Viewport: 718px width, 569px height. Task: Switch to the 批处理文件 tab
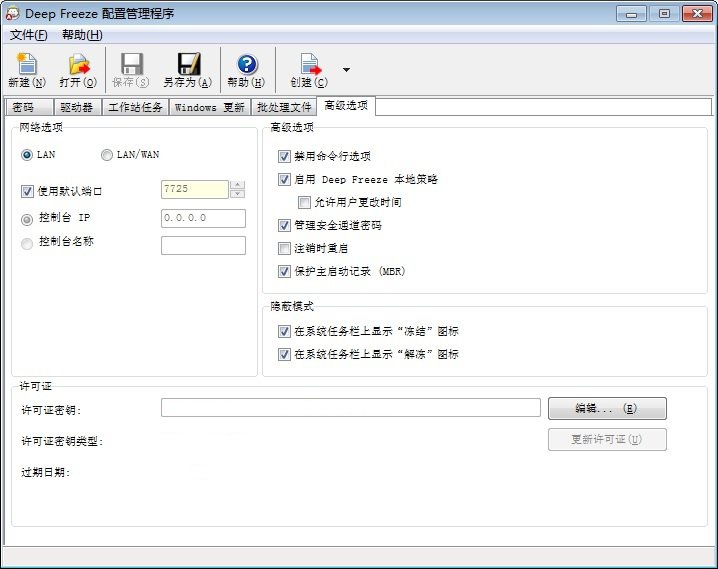tap(284, 107)
